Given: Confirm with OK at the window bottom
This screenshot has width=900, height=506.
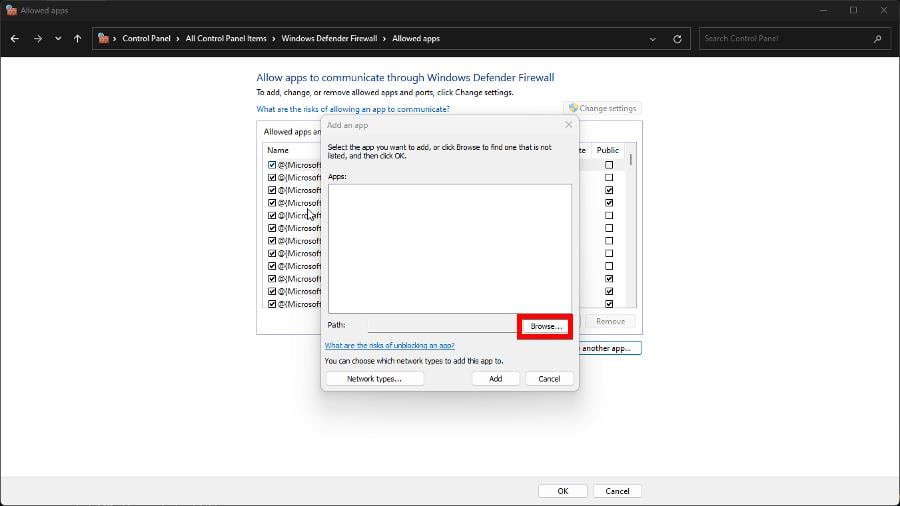Looking at the screenshot, I should click(x=562, y=491).
